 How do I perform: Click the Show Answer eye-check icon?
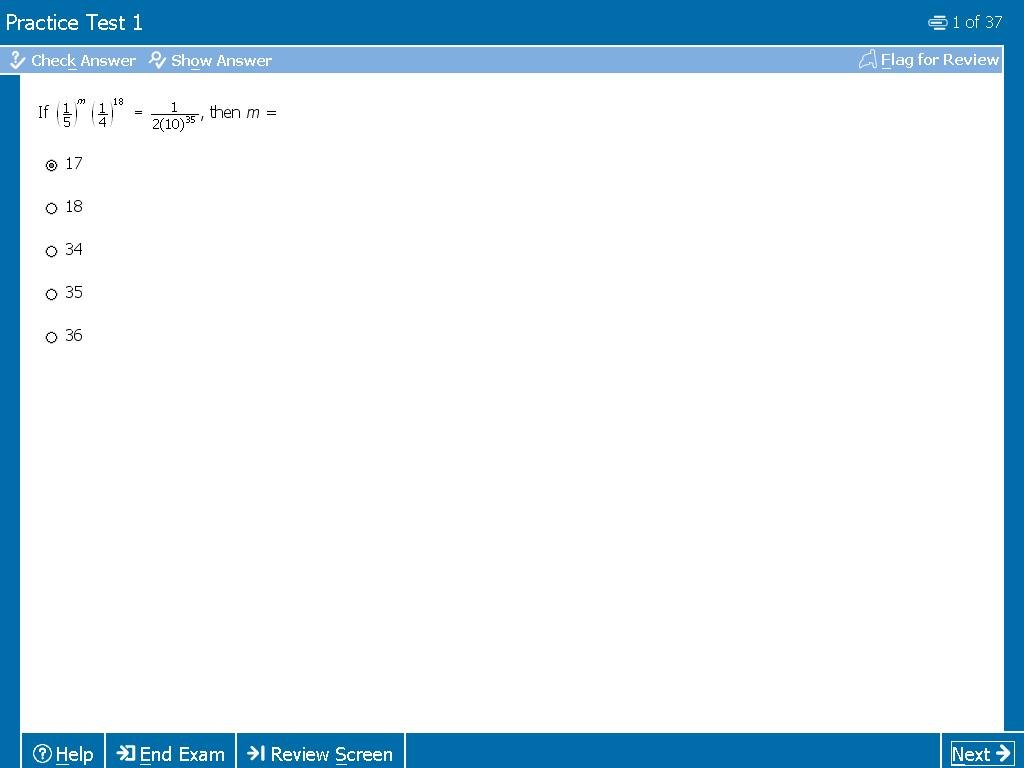pos(157,60)
